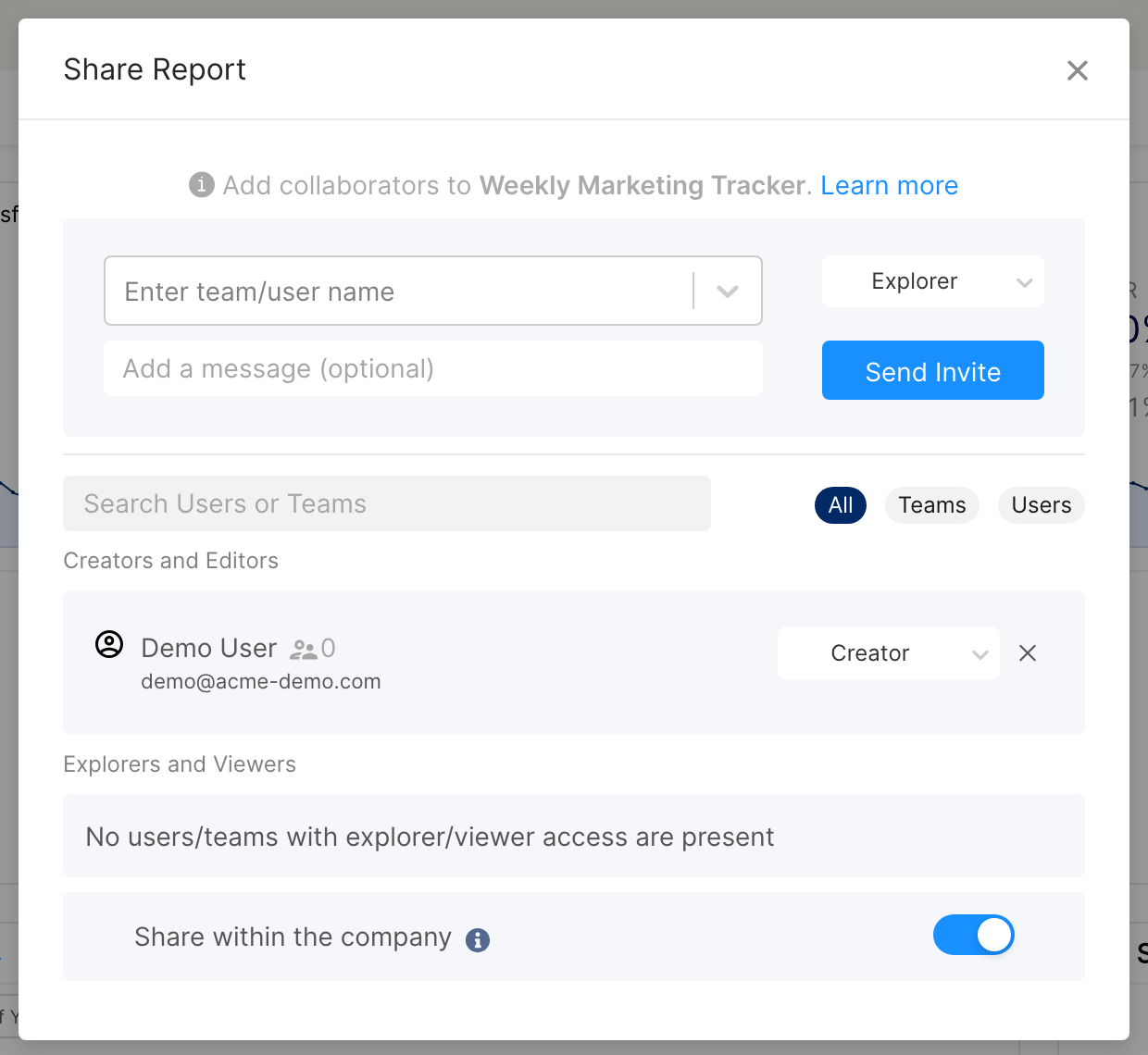Click the No users/teams with explorer/viewer access message
Screen dimensions: 1148x1055
pyautogui.click(x=430, y=837)
